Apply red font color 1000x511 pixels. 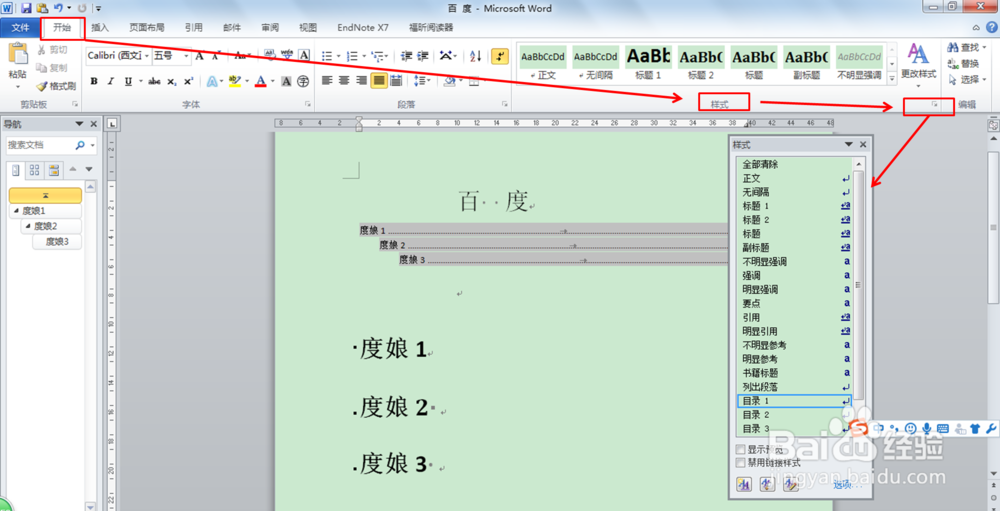click(x=260, y=82)
